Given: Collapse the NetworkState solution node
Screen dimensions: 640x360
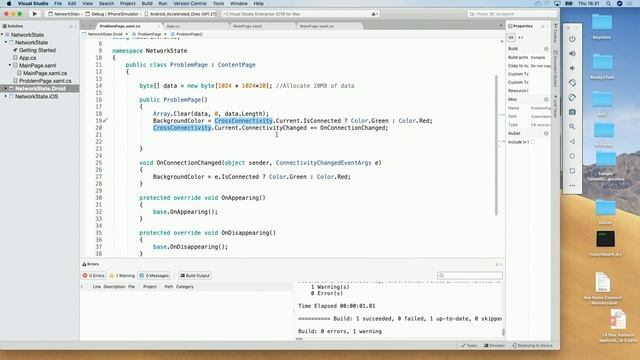Looking at the screenshot, I should tap(2, 35).
